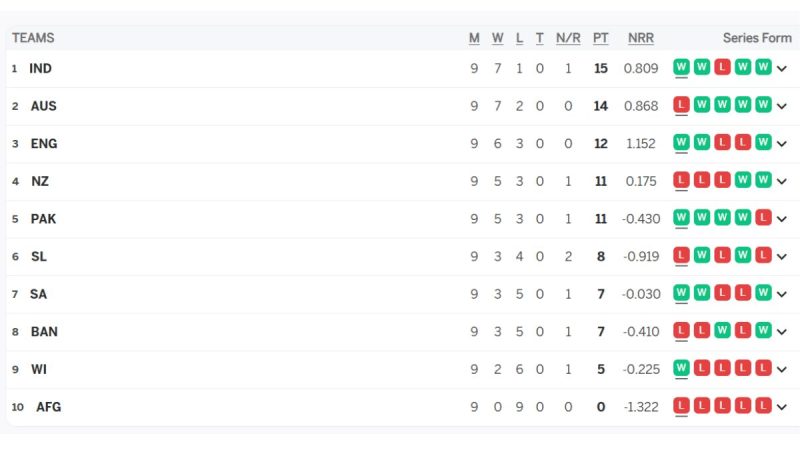Expand Bangladesh's series form chevron
The image size is (800, 450).
pos(782,332)
